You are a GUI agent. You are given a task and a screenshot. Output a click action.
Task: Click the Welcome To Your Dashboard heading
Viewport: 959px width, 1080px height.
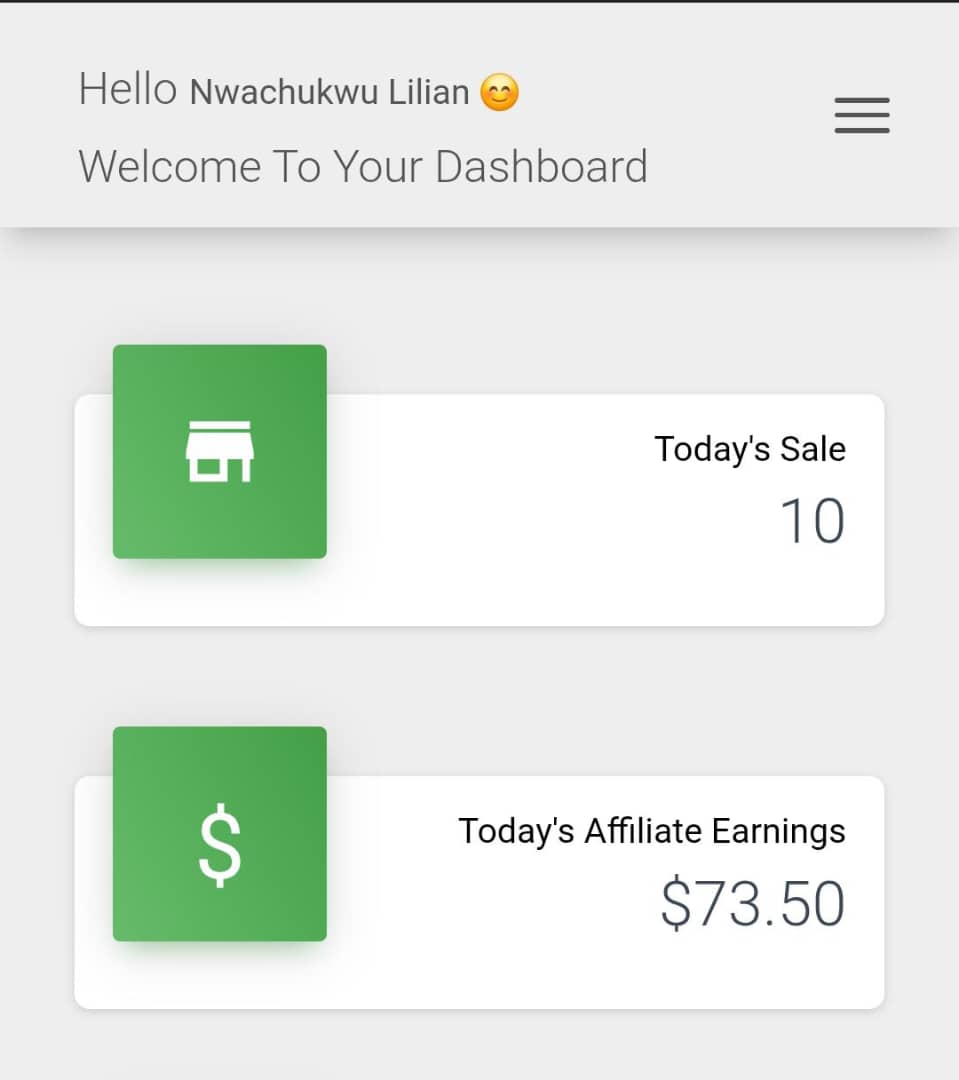(363, 167)
